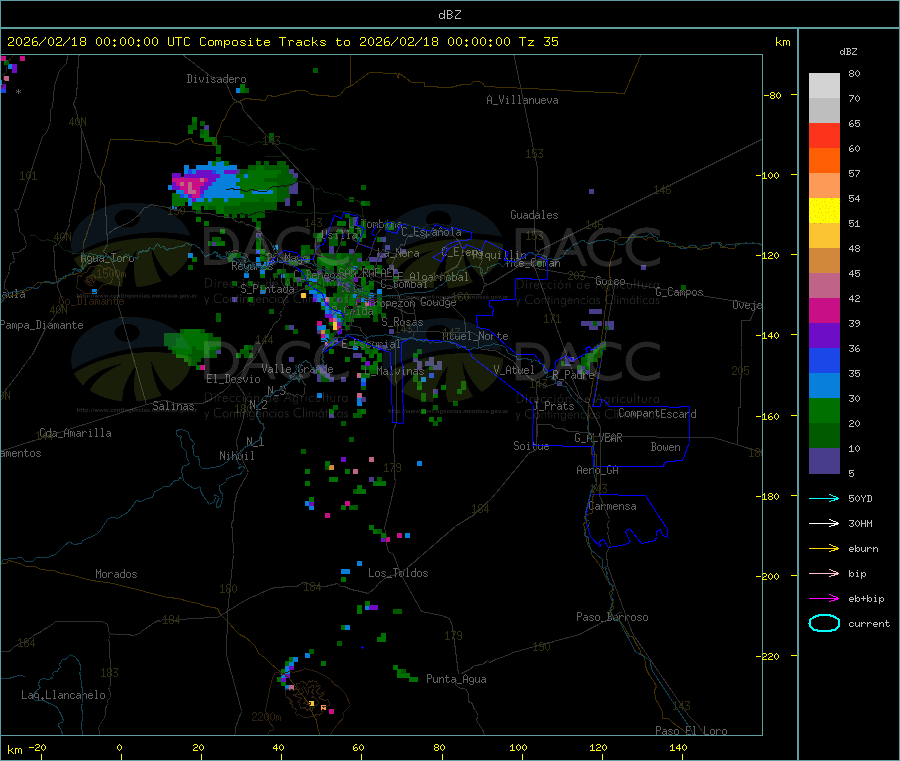Click the 'Guico' map label
The height and width of the screenshot is (761, 900).
tap(610, 281)
